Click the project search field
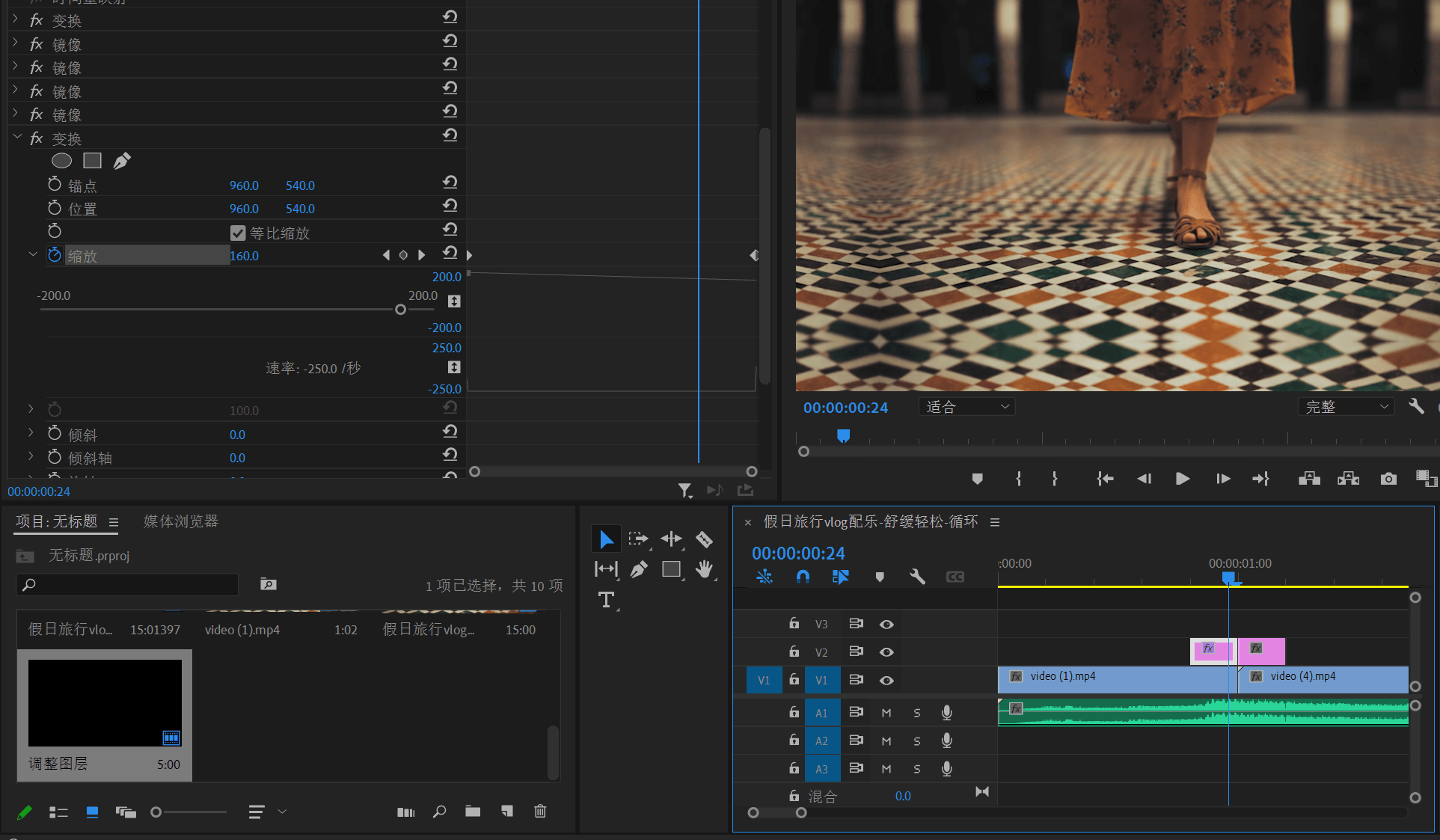The image size is (1440, 840). pyautogui.click(x=127, y=584)
